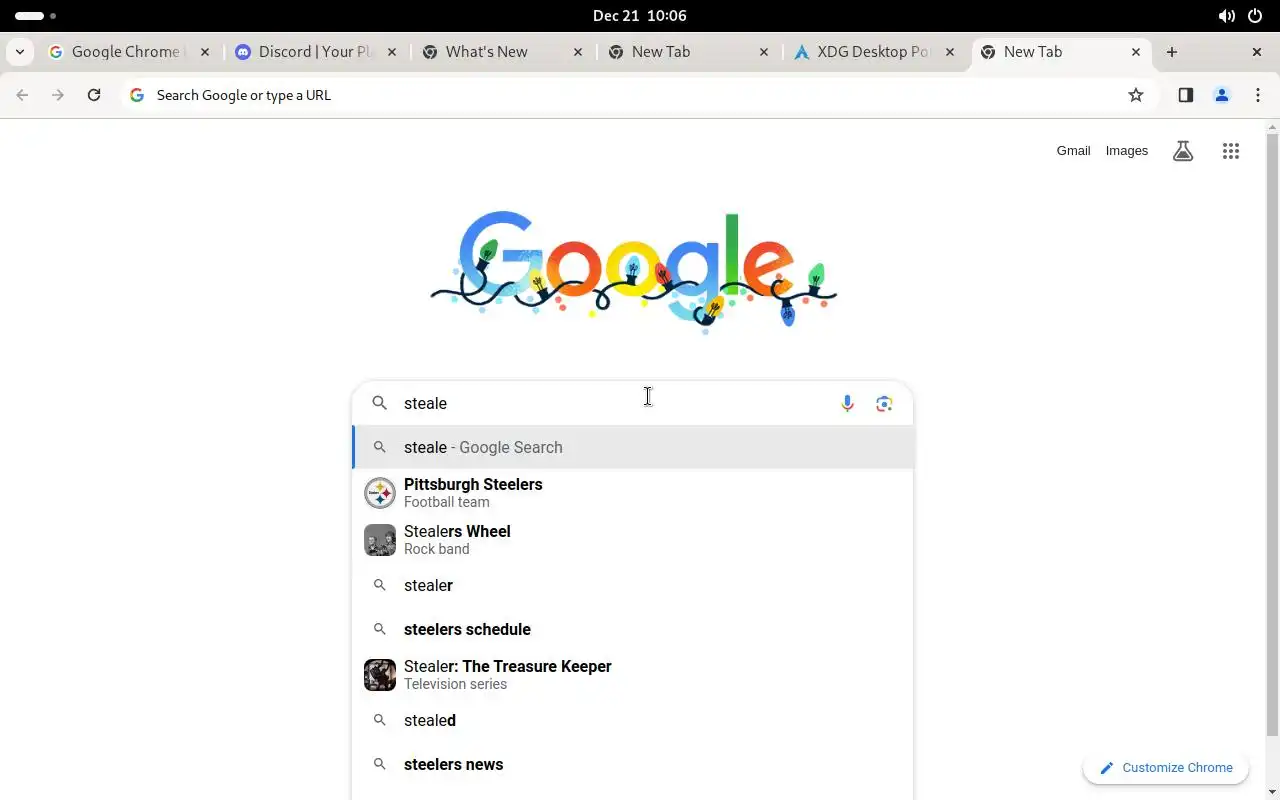Bookmark this tab with star icon
This screenshot has width=1280, height=800.
[1135, 95]
